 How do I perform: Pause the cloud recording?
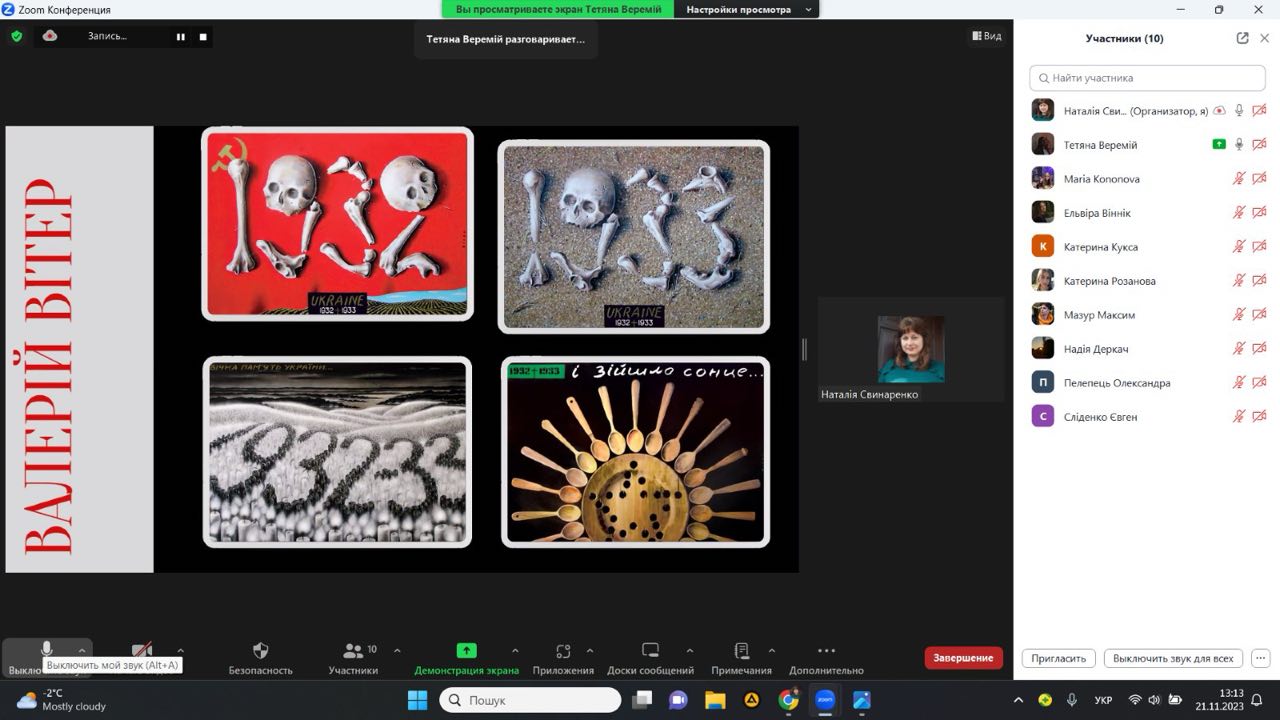point(181,37)
